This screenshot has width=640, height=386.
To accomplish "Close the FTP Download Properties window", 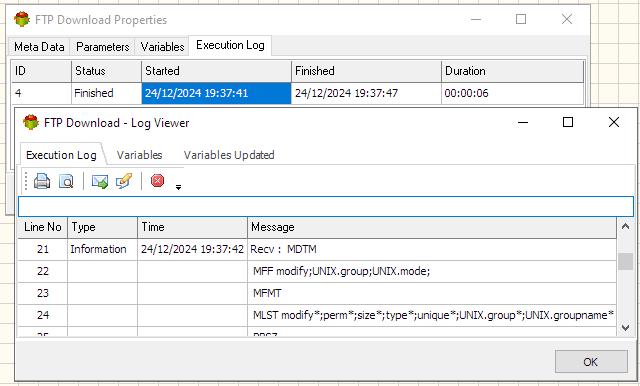I will pyautogui.click(x=567, y=19).
